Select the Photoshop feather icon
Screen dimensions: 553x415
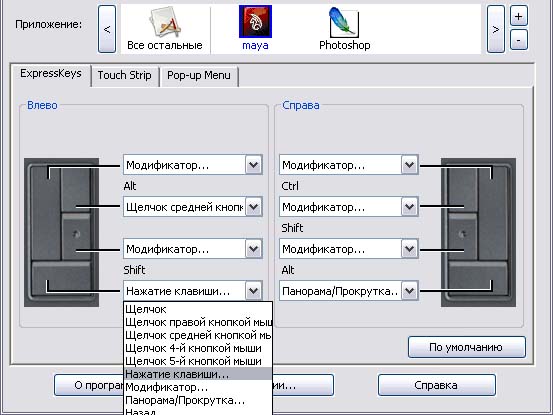[344, 23]
